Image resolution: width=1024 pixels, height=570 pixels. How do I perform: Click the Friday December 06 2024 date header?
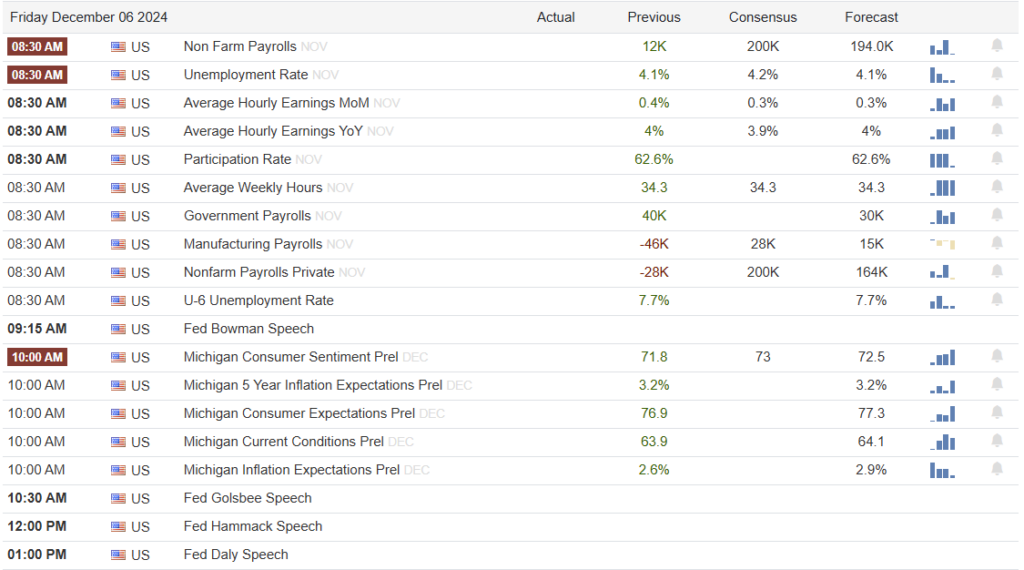[89, 17]
